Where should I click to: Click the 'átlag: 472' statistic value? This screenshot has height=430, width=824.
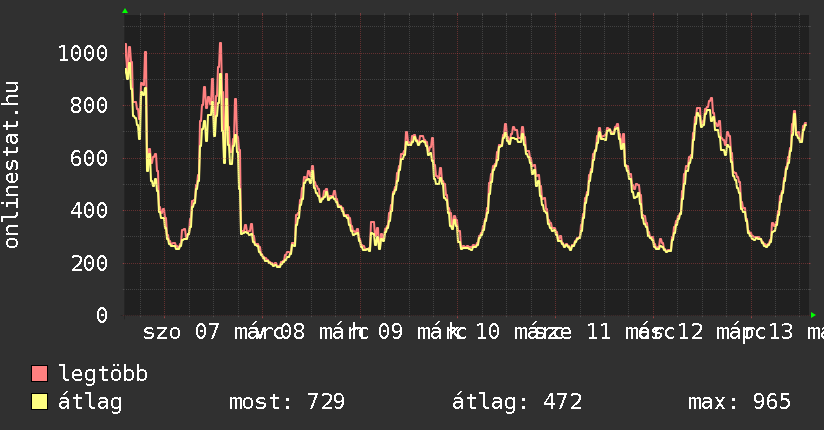(x=517, y=402)
